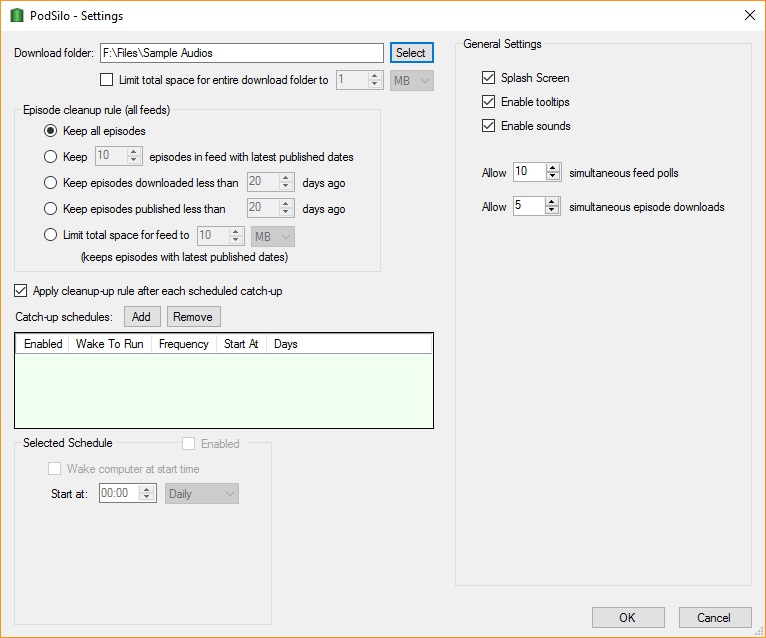Viewport: 766px width, 638px height.
Task: Decrease simultaneous episode downloads with down arrow
Action: pos(553,211)
